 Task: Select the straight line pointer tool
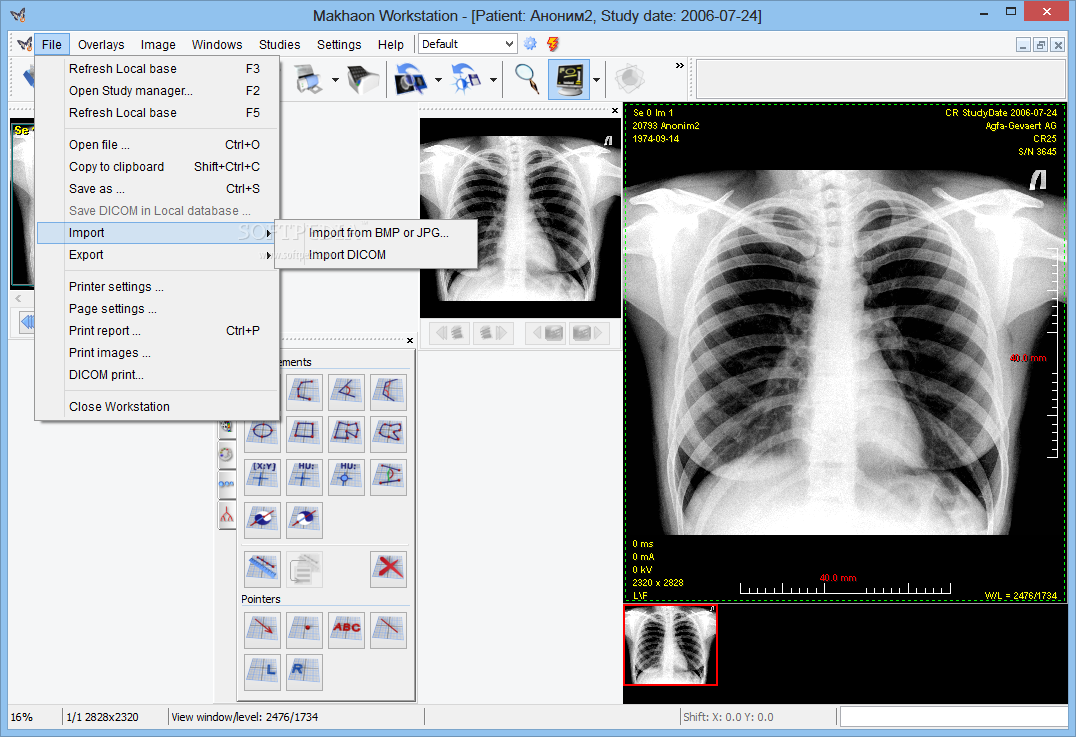(x=388, y=630)
